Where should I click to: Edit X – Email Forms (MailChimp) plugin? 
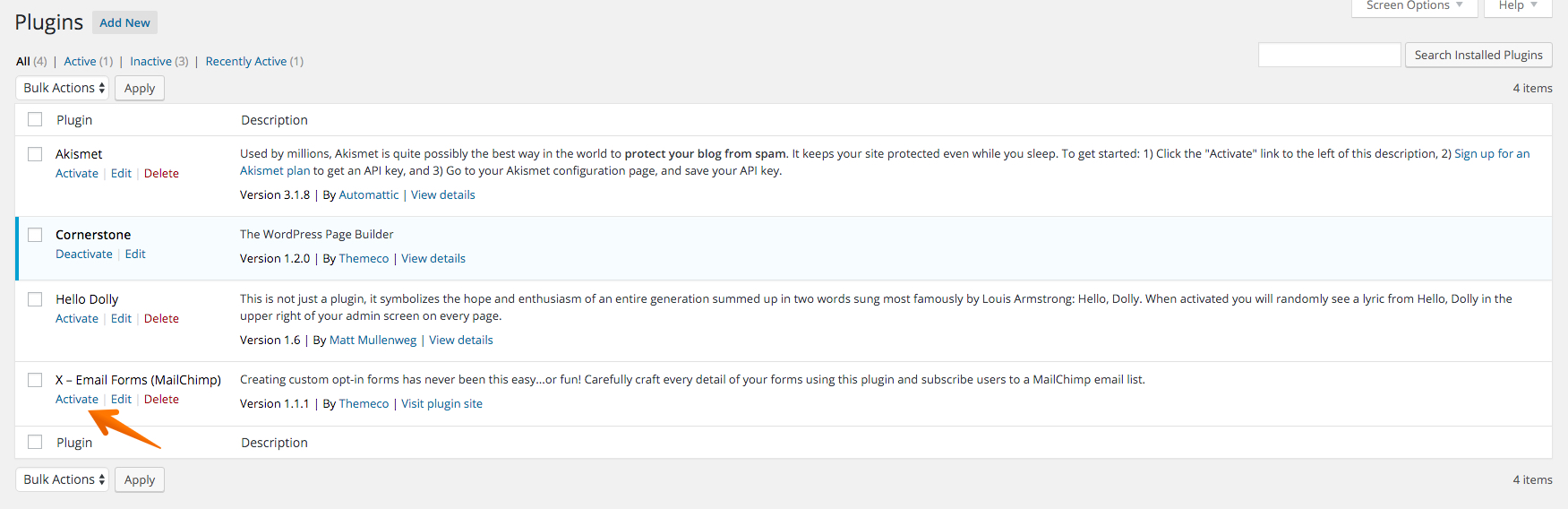tap(121, 399)
